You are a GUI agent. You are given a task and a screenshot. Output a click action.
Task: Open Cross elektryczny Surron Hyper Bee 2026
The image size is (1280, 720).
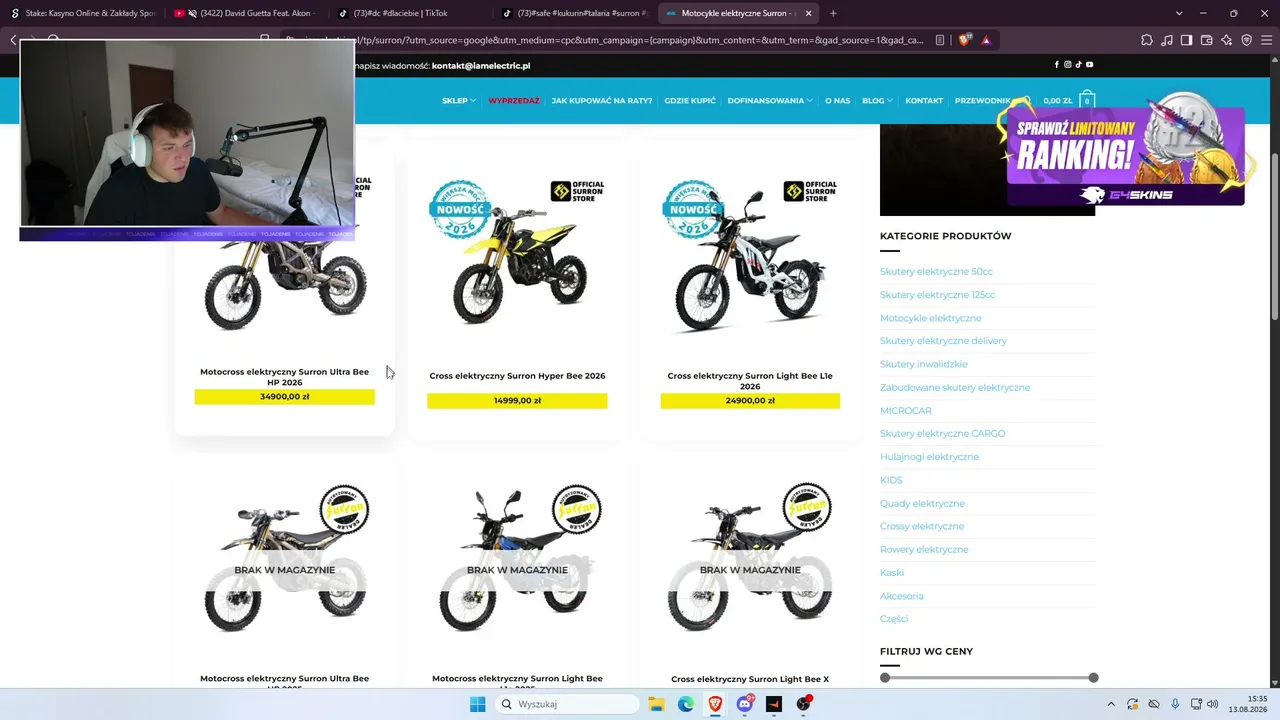[x=517, y=376]
